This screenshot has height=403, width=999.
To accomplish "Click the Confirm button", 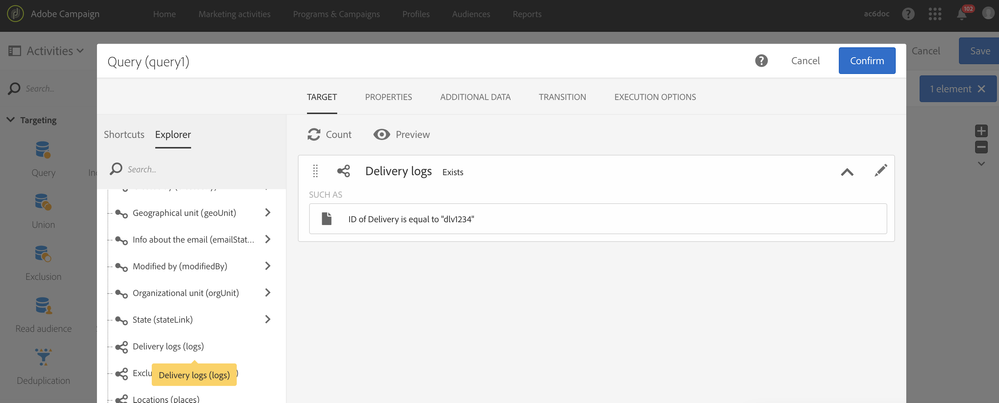I will (866, 61).
